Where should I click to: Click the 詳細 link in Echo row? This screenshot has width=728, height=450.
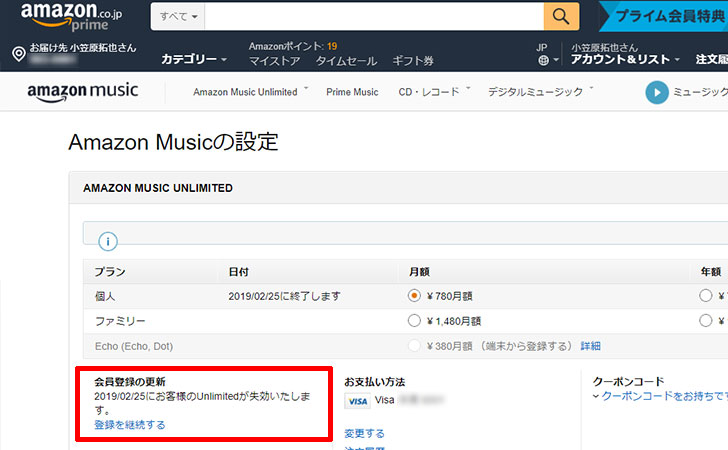[591, 346]
